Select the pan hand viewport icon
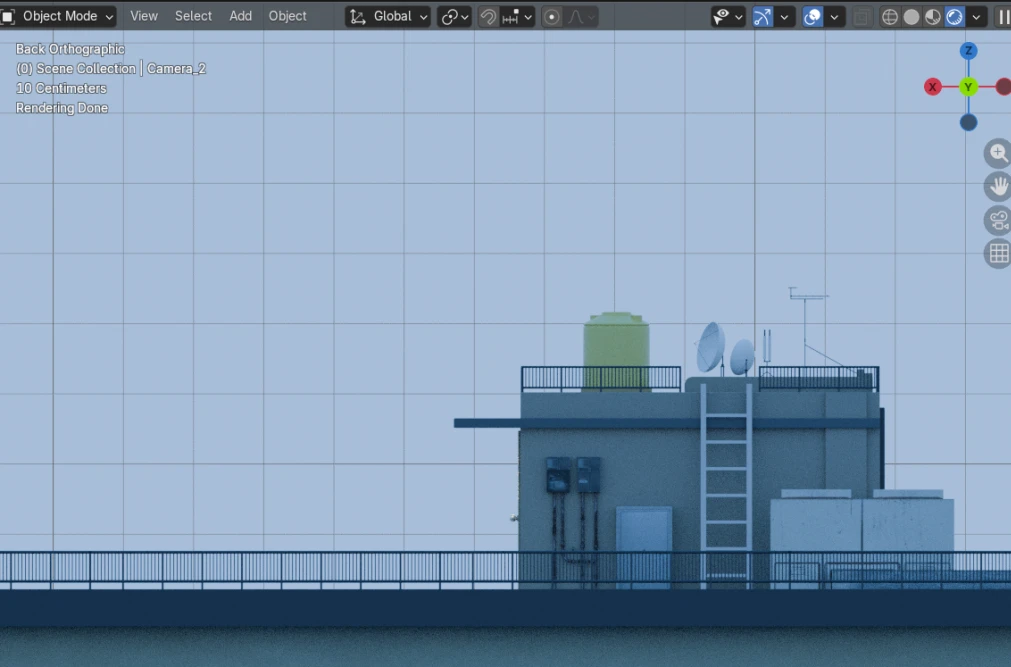 click(x=998, y=187)
